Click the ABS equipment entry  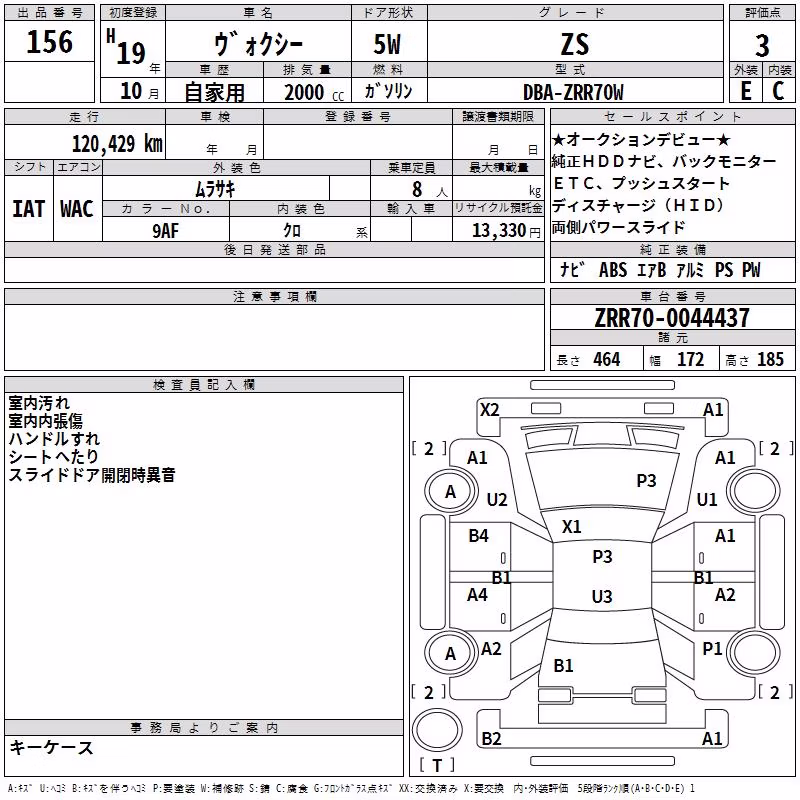click(613, 270)
